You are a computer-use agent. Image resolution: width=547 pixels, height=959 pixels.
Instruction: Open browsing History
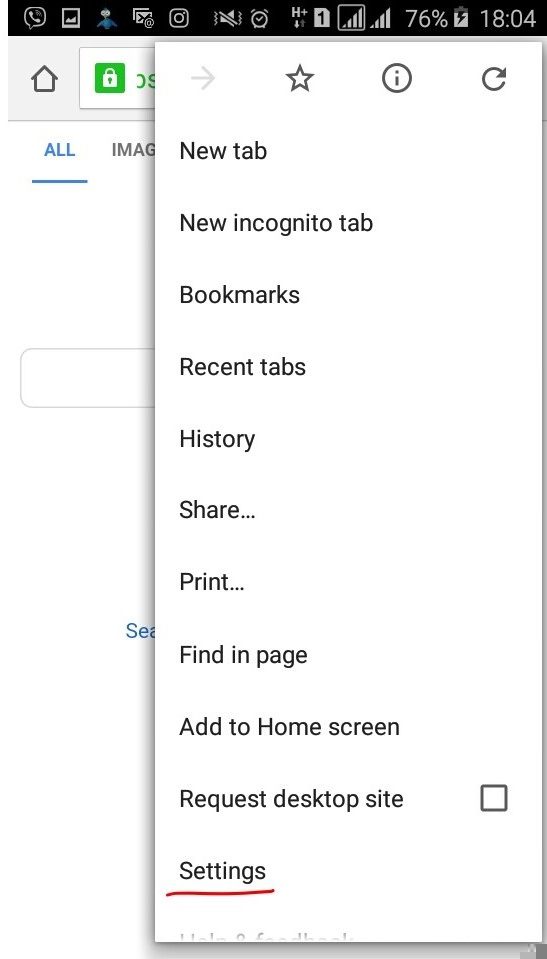[x=217, y=440]
